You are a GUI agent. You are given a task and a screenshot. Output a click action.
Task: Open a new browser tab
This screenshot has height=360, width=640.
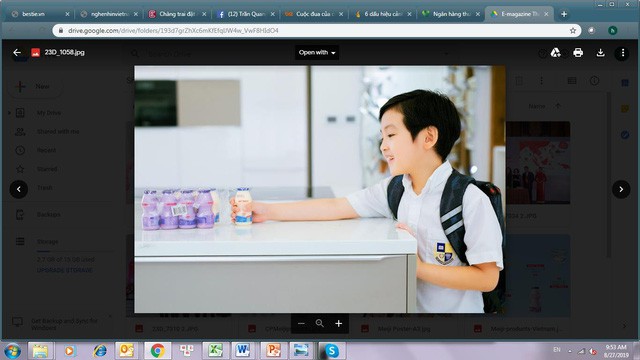coord(564,14)
